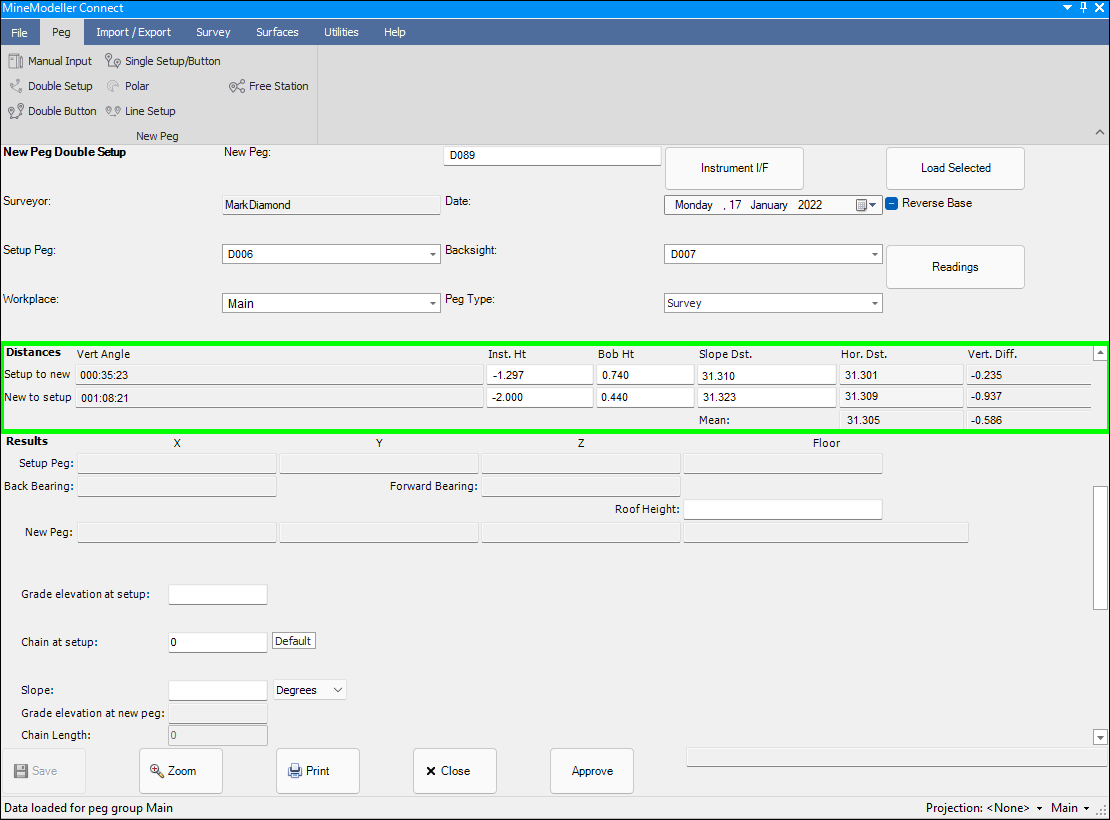Choose the Line Setup icon
The width and height of the screenshot is (1110, 820).
113,111
